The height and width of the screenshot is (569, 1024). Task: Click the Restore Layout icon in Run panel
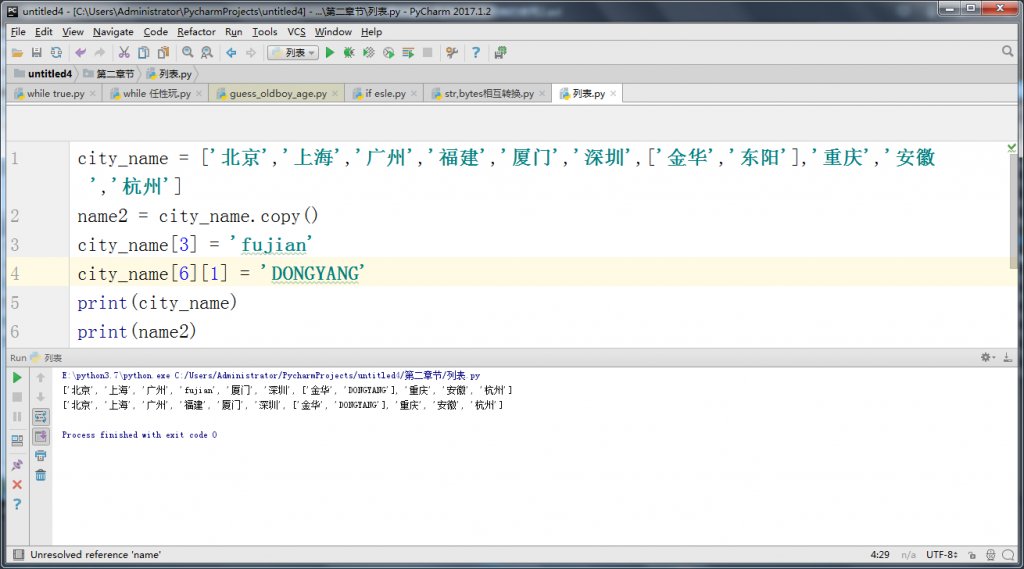click(17, 441)
